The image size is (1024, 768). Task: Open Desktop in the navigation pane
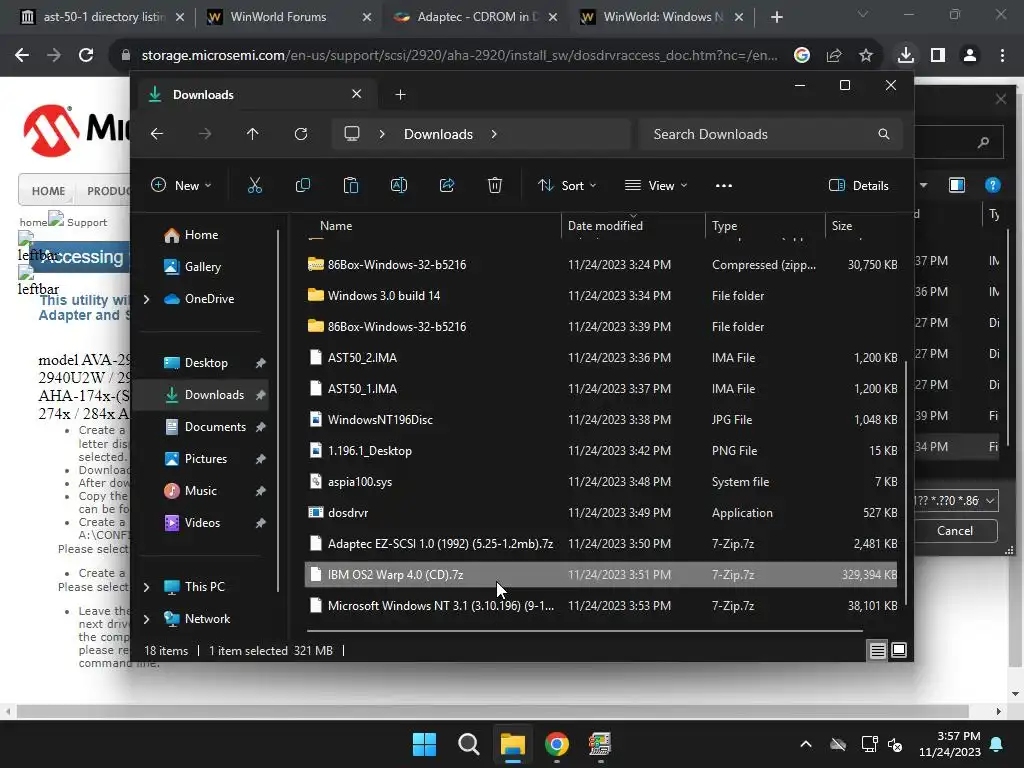coord(206,363)
